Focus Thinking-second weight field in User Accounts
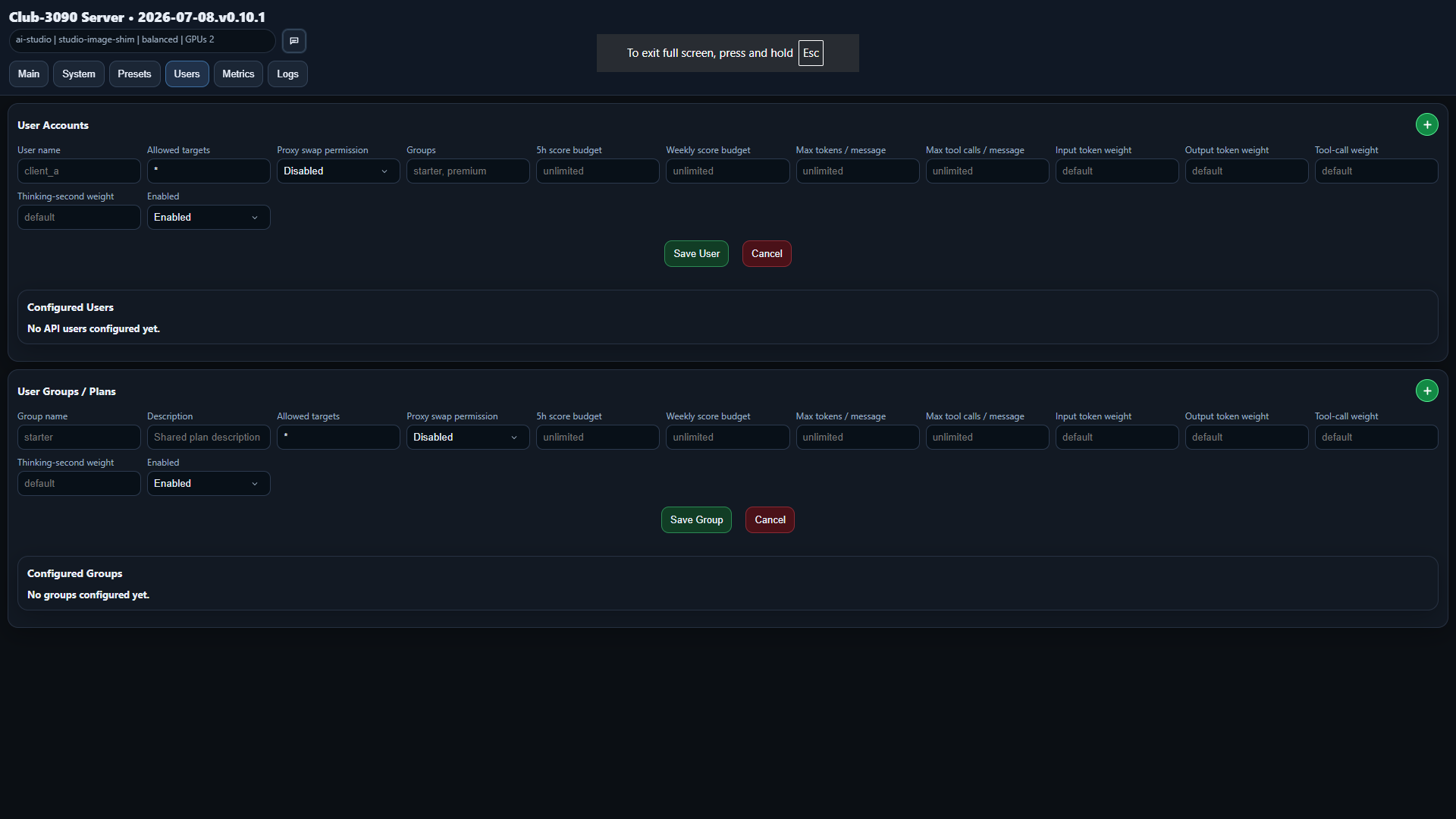This screenshot has height=819, width=1456. pos(79,218)
